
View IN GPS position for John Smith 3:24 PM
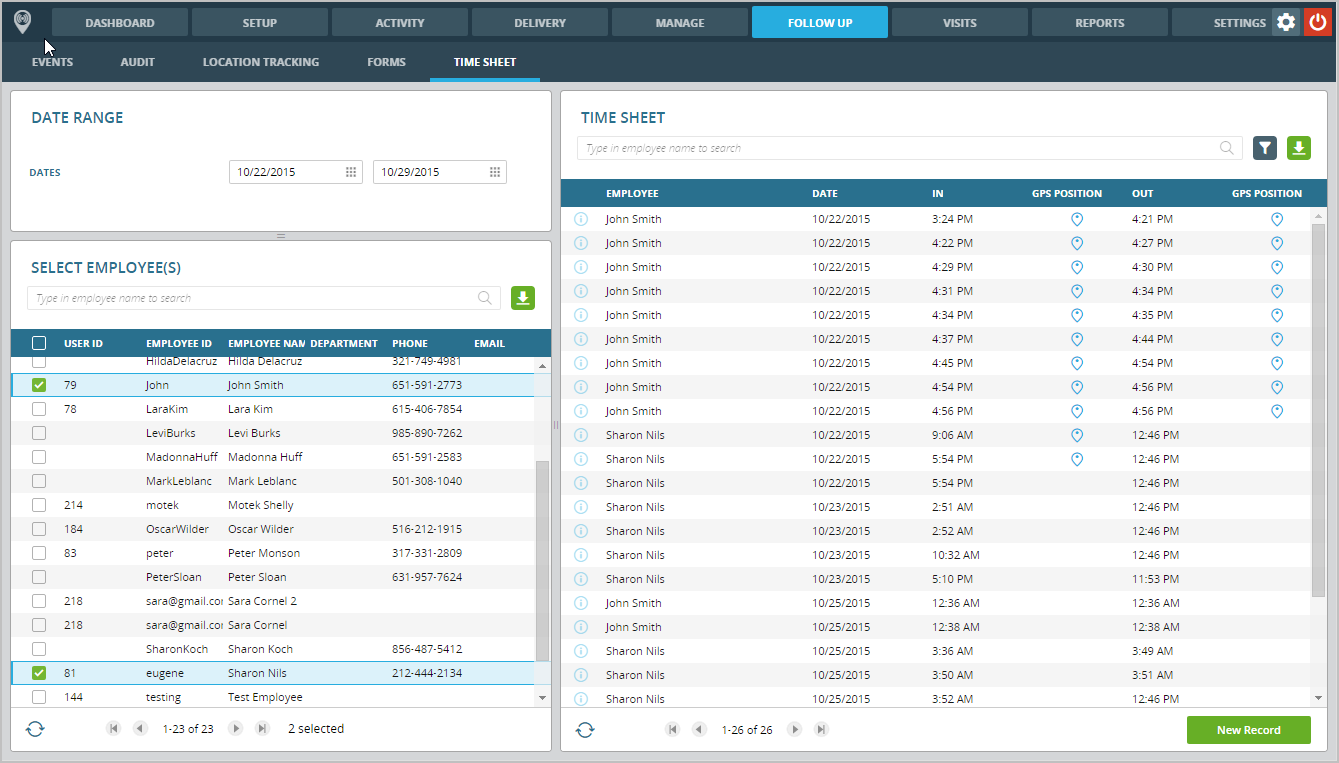pos(1077,219)
